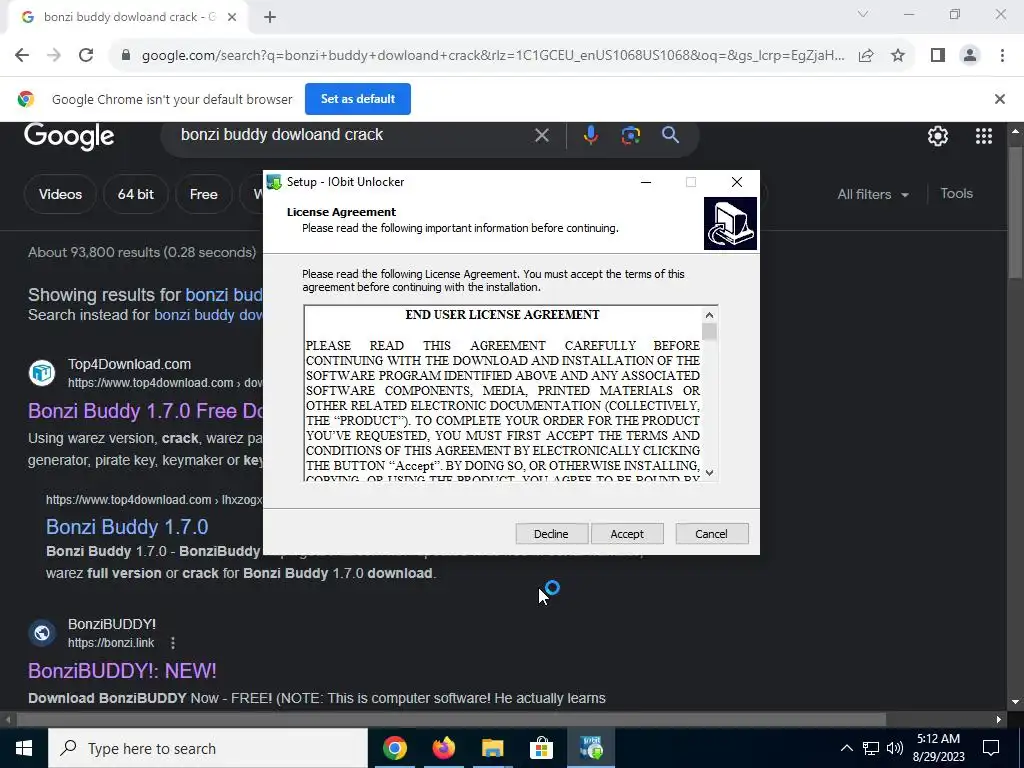This screenshot has height=768, width=1024.
Task: Show hidden system tray icons
Action: click(846, 748)
